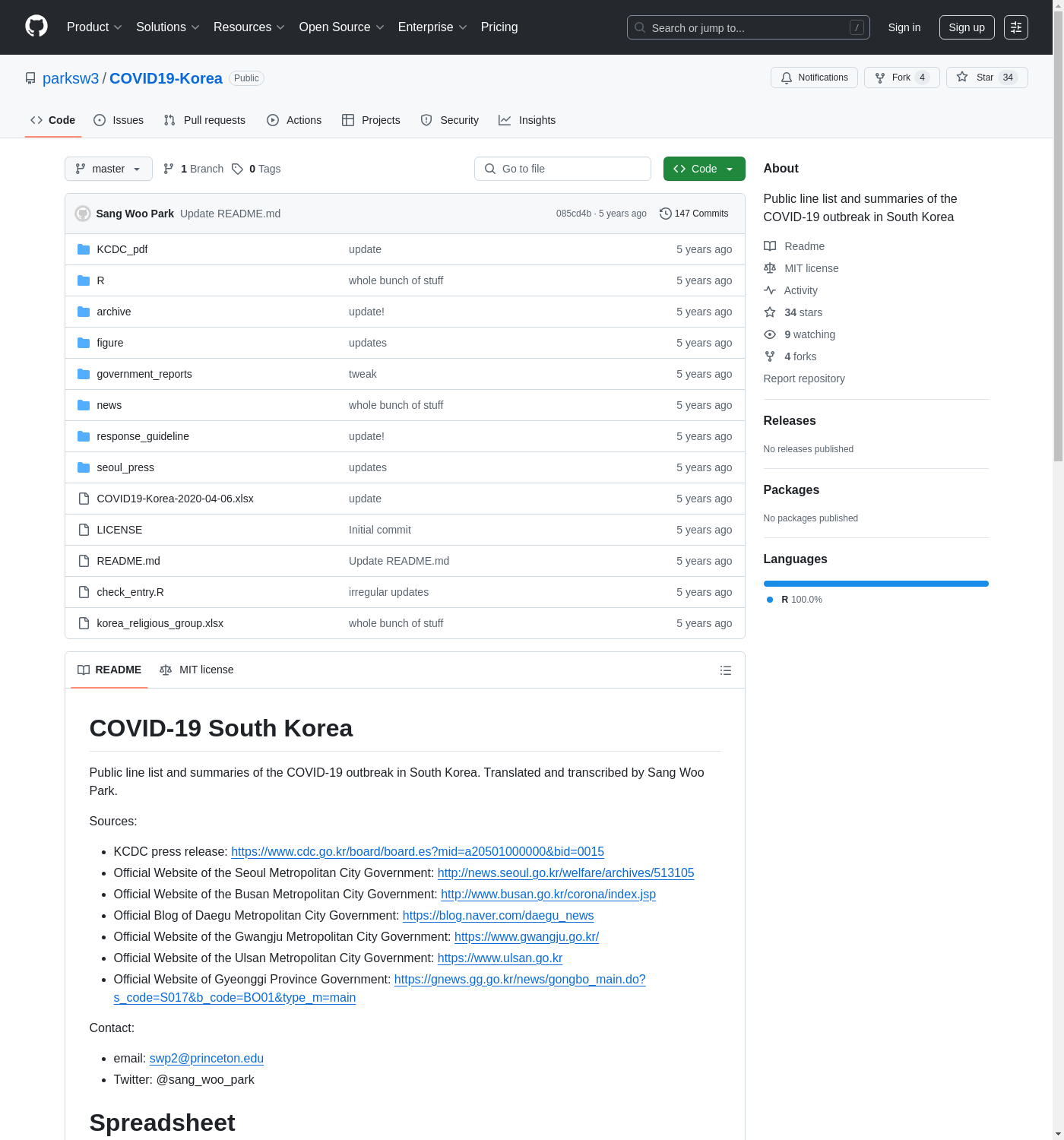Click Sang Woo Park's avatar

pyautogui.click(x=83, y=214)
